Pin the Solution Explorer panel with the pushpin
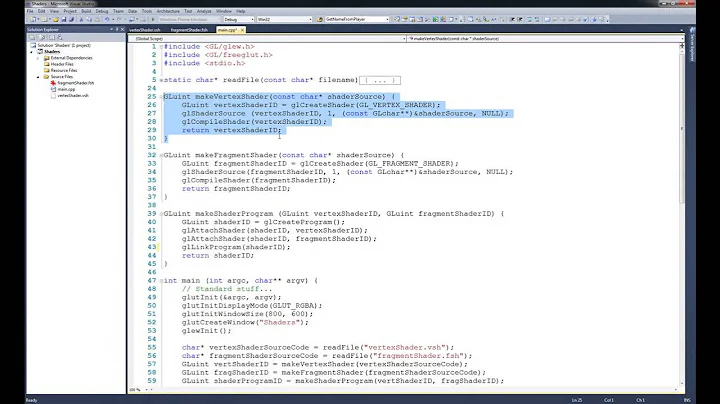Screen dimensions: 720x404 (x=117, y=29)
